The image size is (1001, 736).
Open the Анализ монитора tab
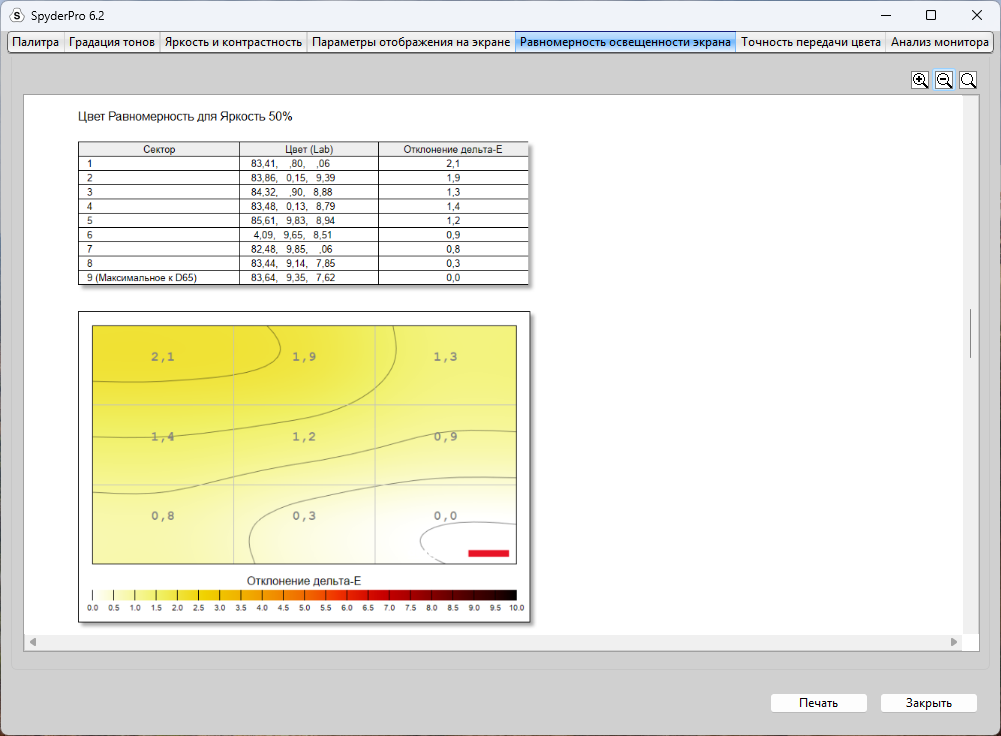coord(940,42)
